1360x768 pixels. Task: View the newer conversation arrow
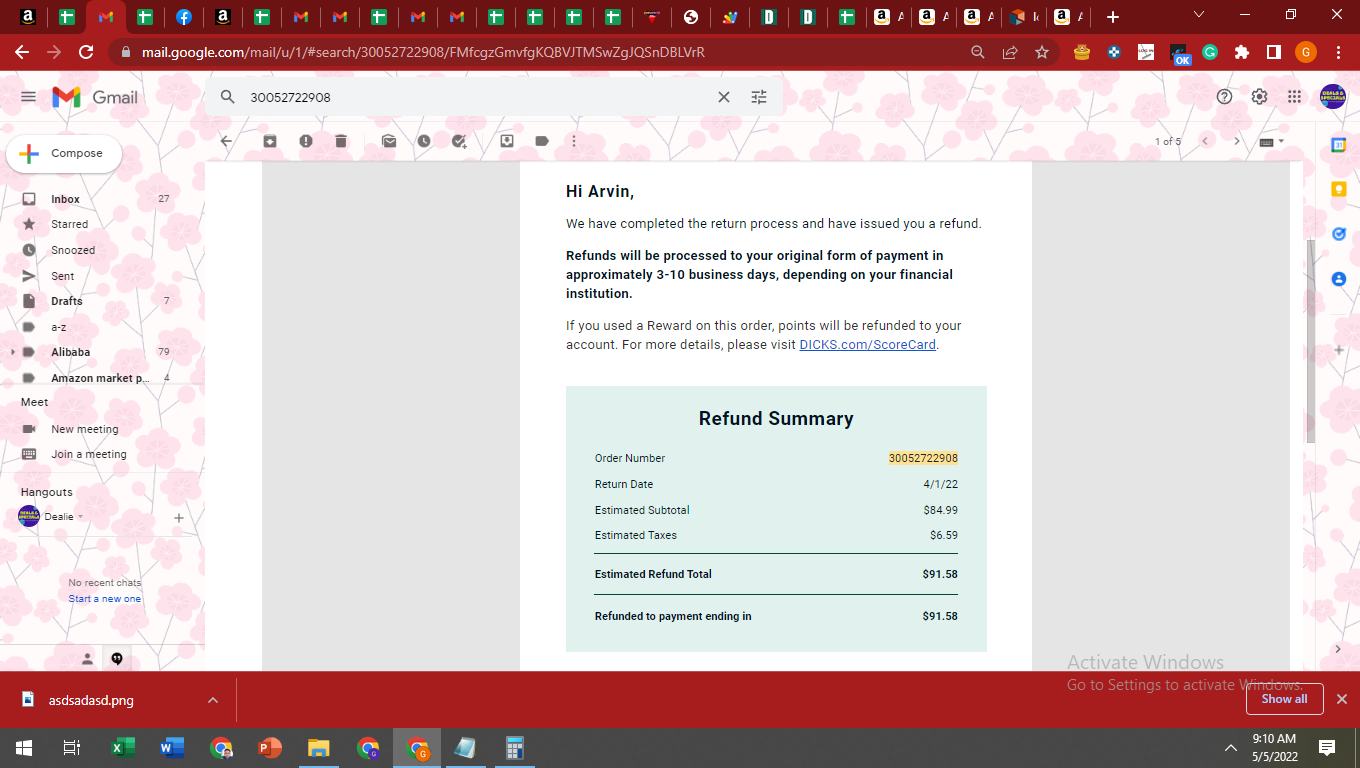click(x=1205, y=141)
